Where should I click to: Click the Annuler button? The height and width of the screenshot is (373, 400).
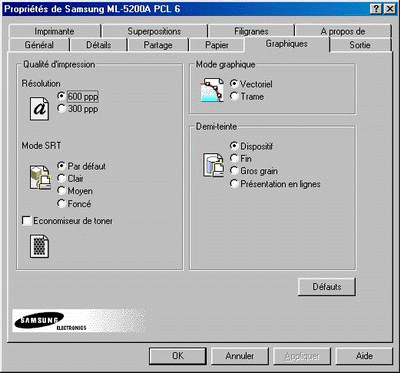click(x=240, y=356)
